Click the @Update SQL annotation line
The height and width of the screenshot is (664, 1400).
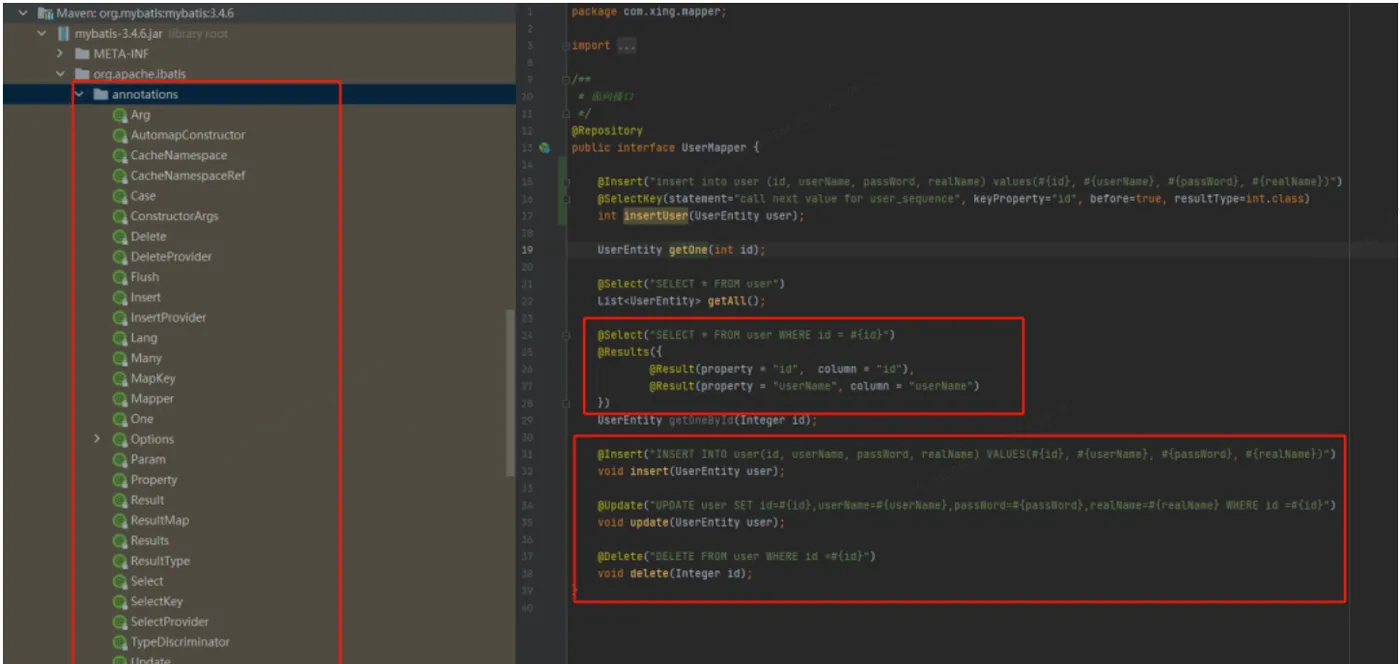[x=966, y=505]
